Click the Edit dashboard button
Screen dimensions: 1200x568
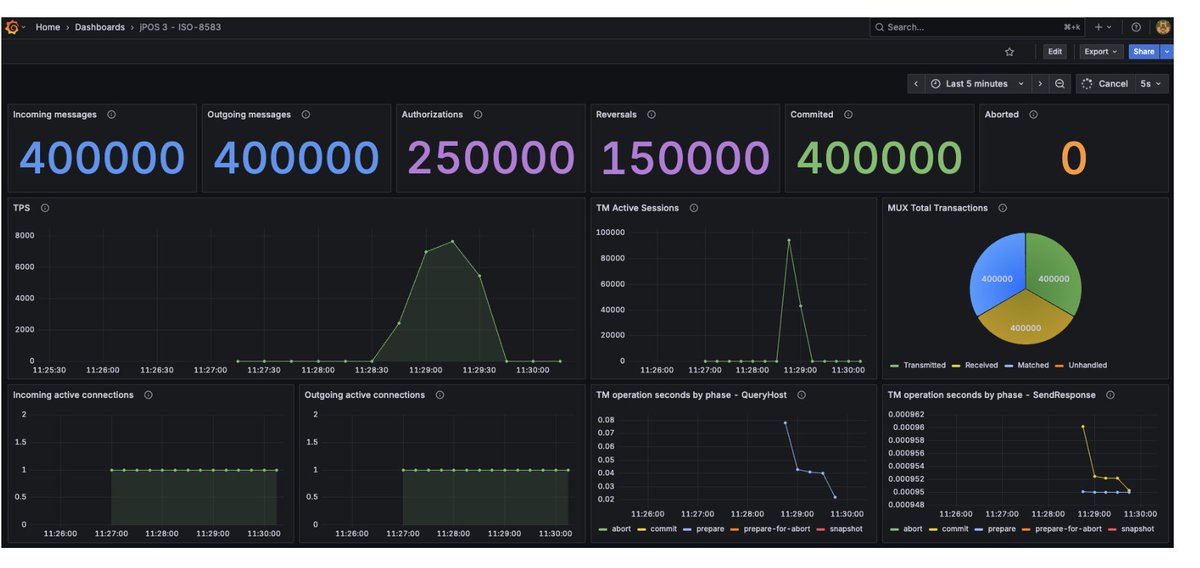click(x=1055, y=52)
